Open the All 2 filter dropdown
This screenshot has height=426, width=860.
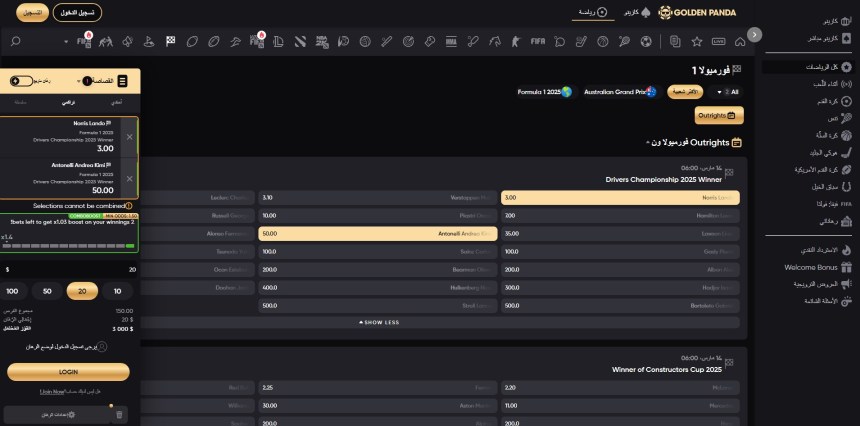(x=726, y=92)
